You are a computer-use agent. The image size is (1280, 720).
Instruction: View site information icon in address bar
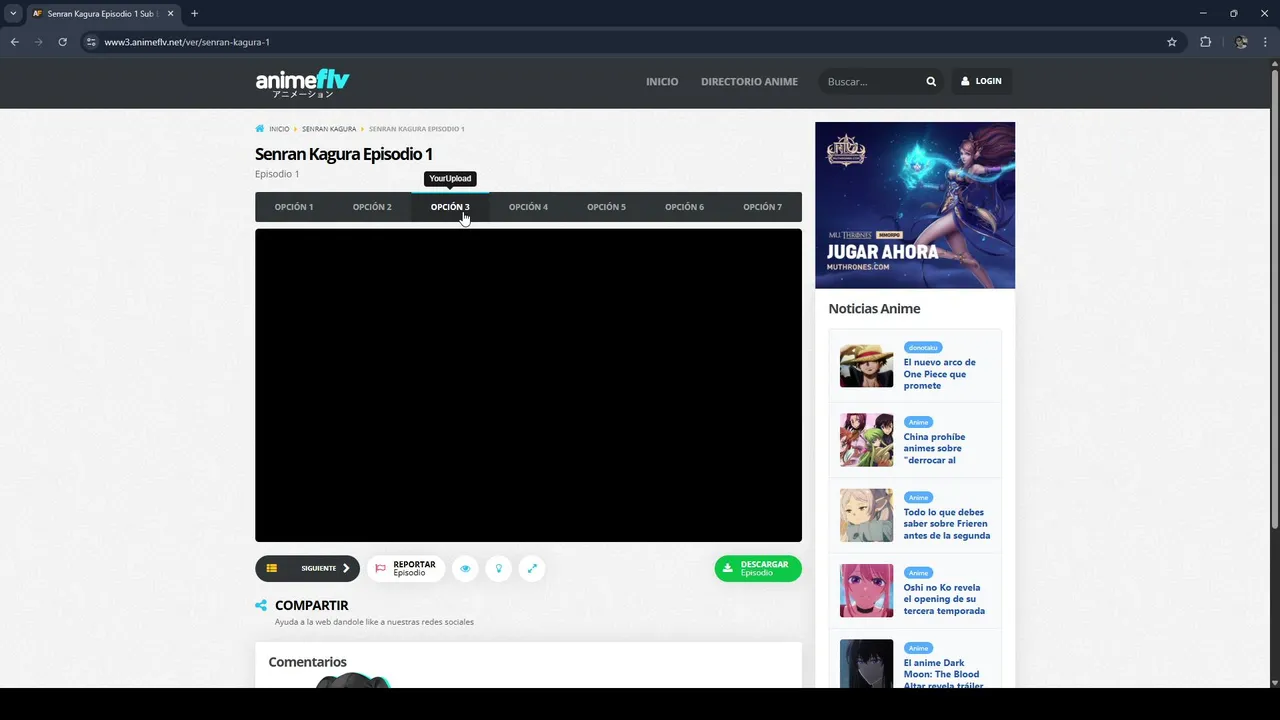91,42
